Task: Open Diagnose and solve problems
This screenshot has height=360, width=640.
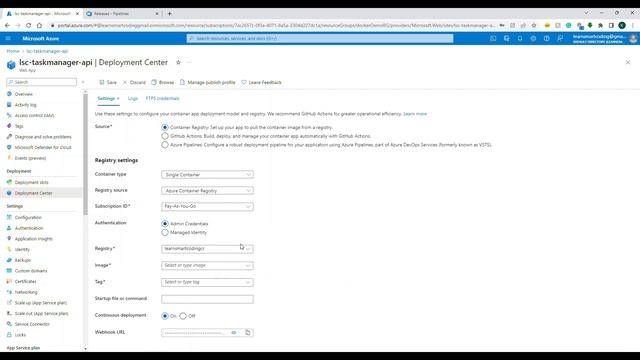Action: [x=43, y=137]
